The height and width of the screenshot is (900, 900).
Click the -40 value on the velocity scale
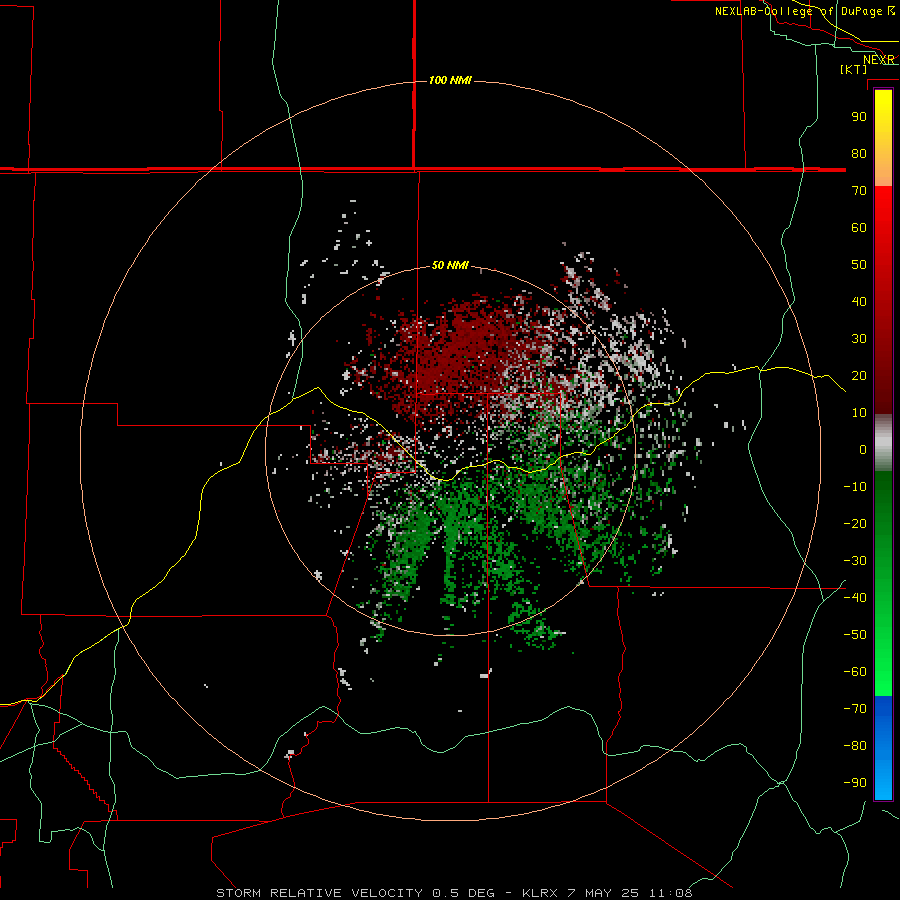pos(855,598)
